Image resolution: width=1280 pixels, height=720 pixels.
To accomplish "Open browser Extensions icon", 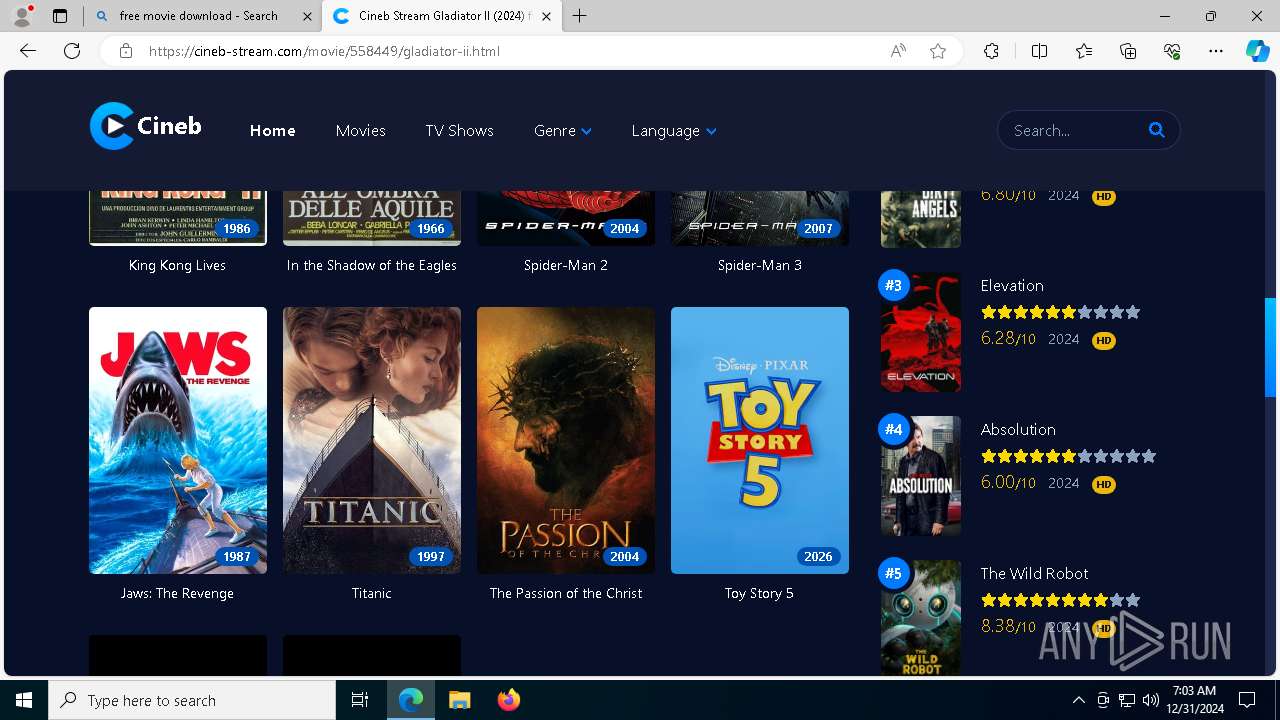I will [x=991, y=51].
